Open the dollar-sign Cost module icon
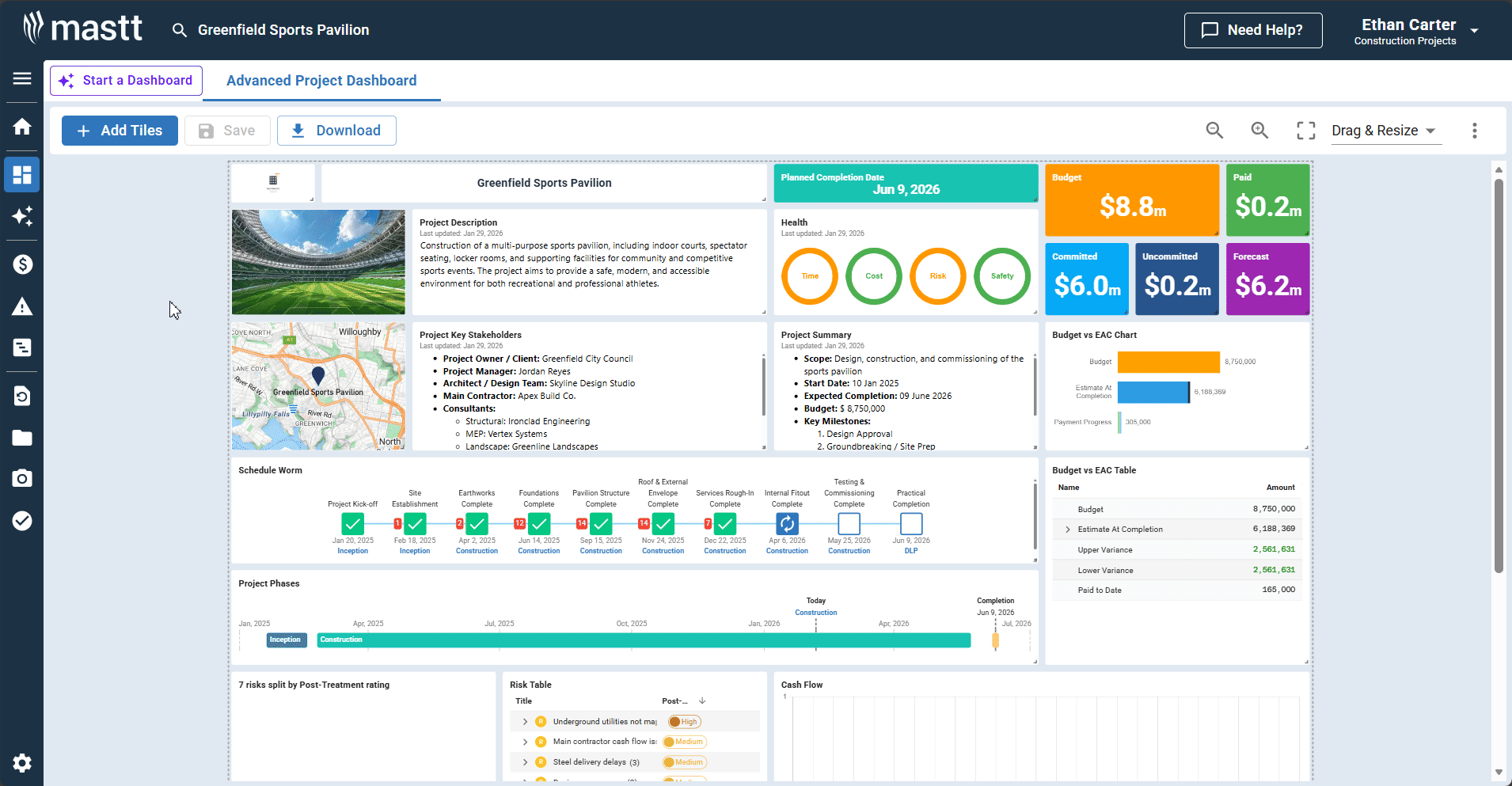 (x=22, y=264)
